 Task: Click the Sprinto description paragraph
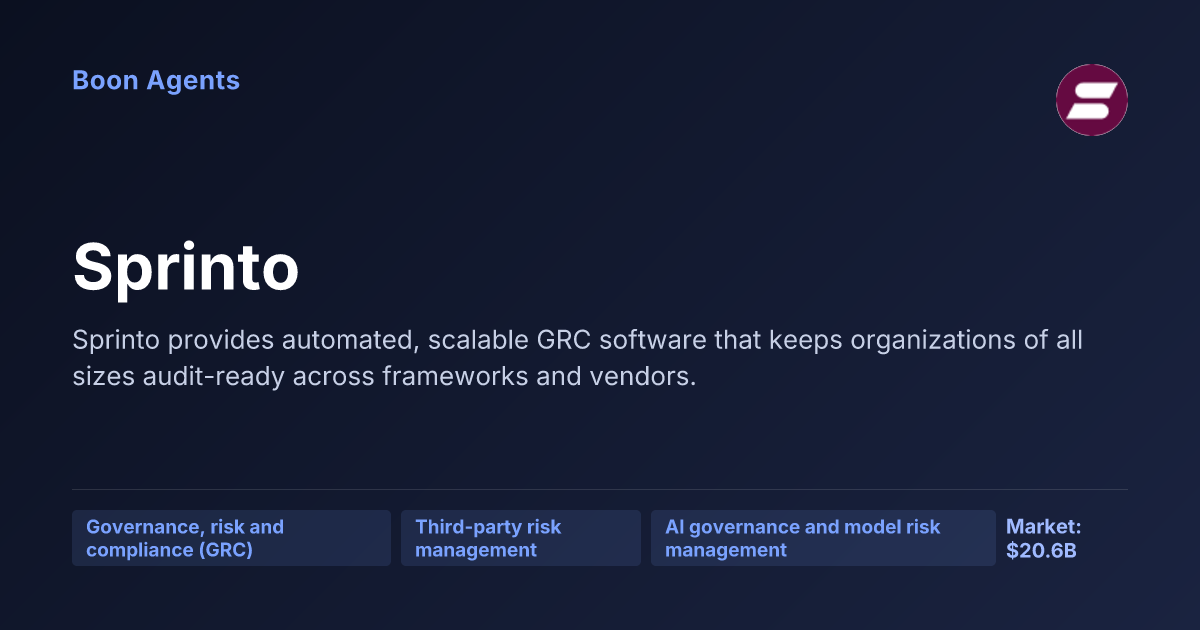[578, 359]
